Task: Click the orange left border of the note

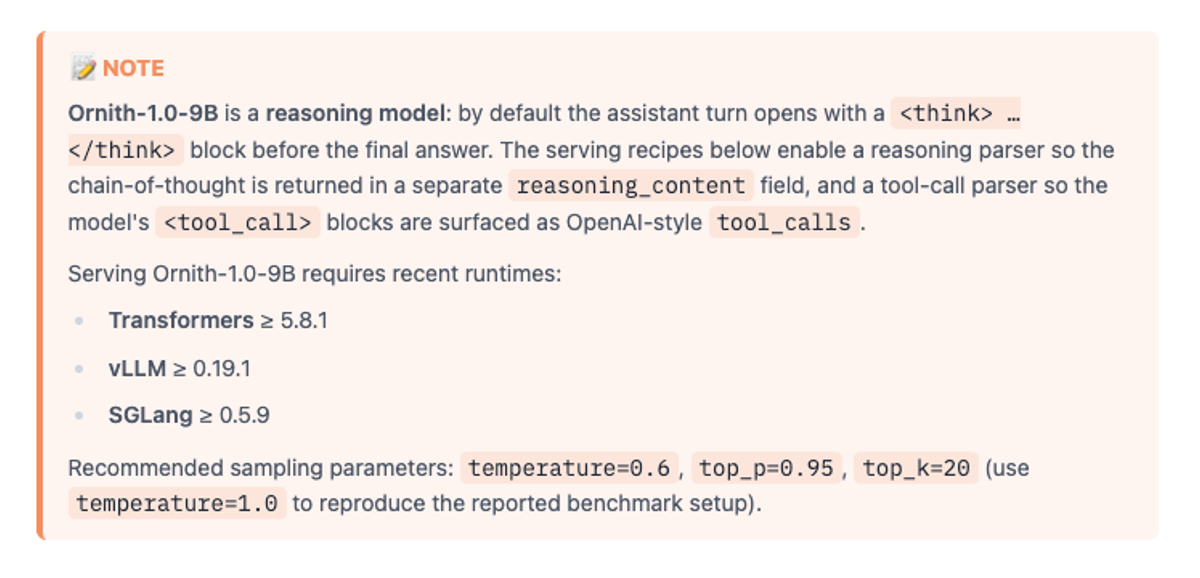Action: click(41, 285)
